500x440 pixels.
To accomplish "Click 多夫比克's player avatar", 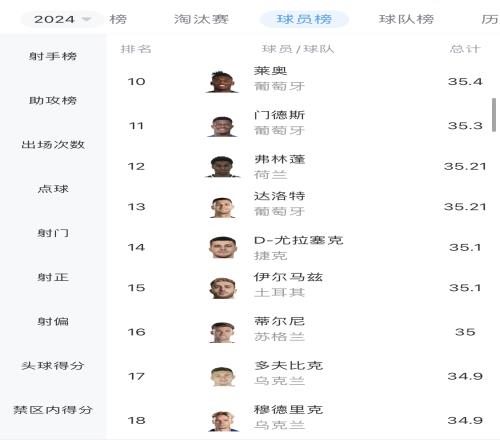I will point(223,376).
